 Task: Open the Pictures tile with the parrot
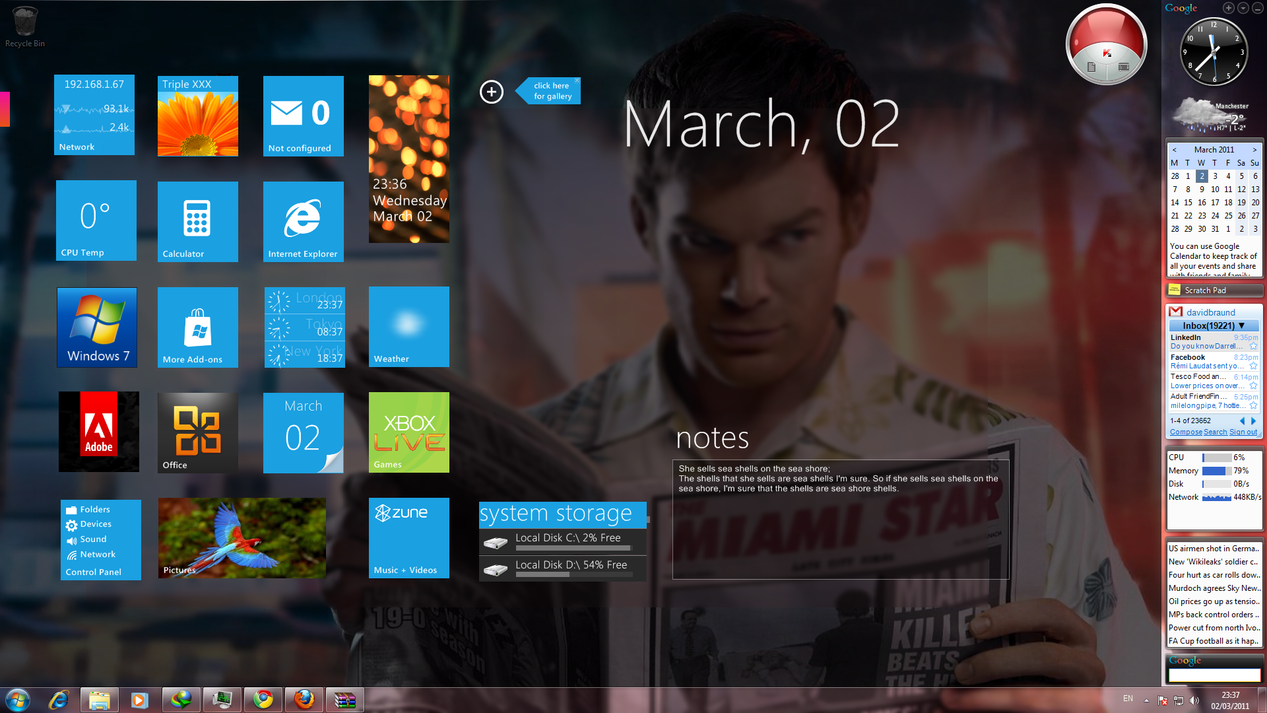point(242,538)
